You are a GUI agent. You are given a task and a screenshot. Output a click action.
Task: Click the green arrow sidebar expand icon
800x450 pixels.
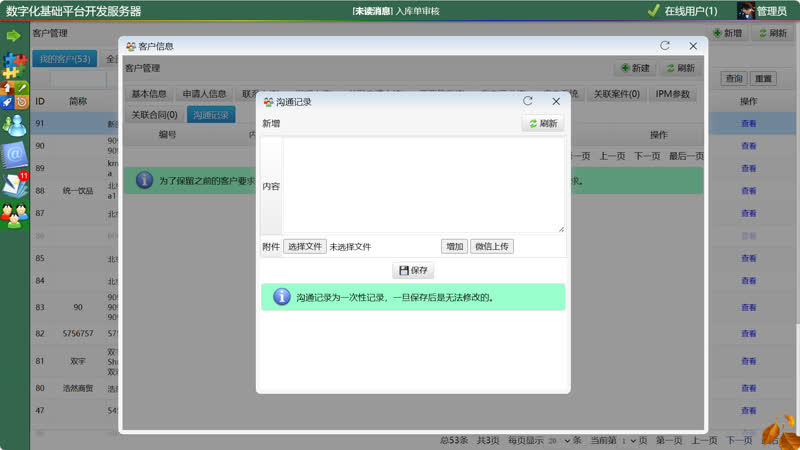tap(13, 35)
